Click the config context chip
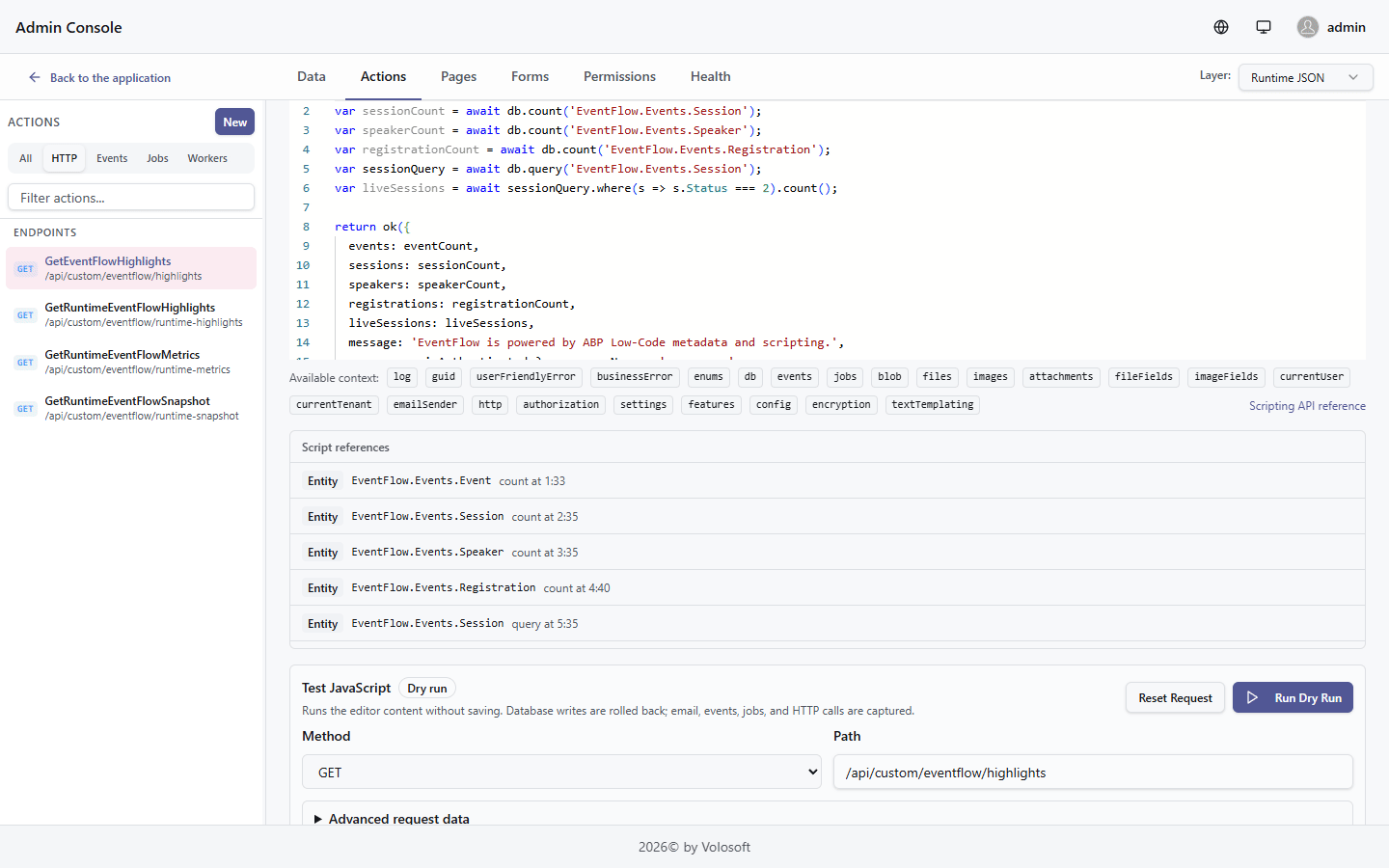1389x868 pixels. pyautogui.click(x=774, y=405)
